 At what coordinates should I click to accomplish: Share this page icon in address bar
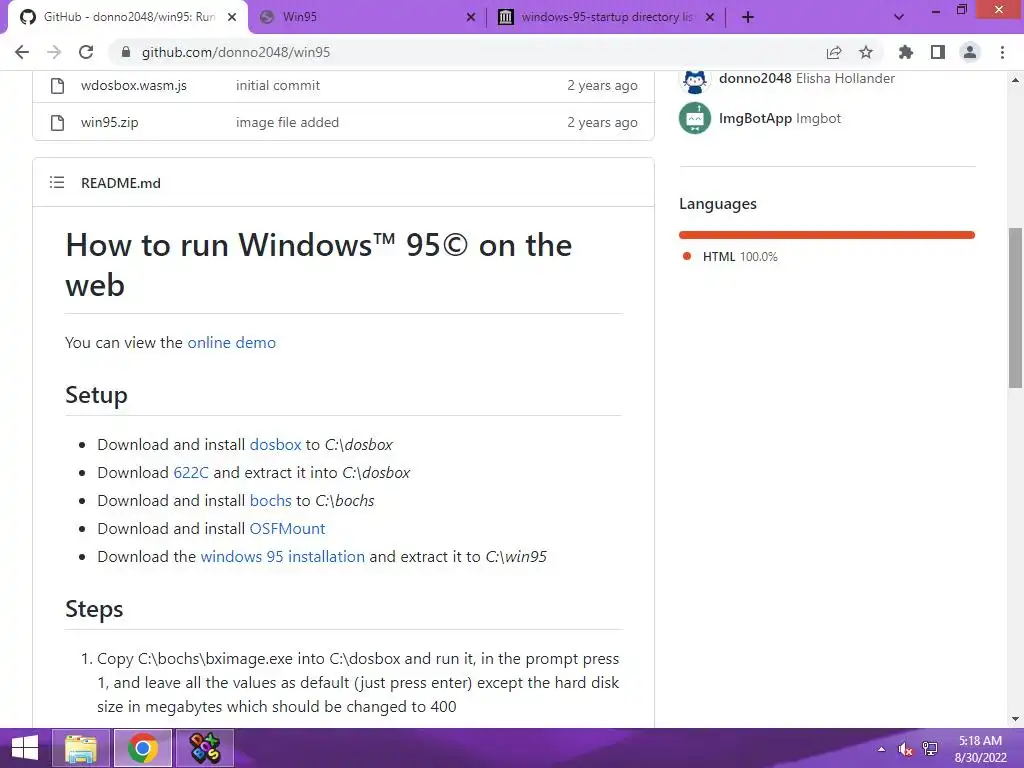tap(834, 52)
